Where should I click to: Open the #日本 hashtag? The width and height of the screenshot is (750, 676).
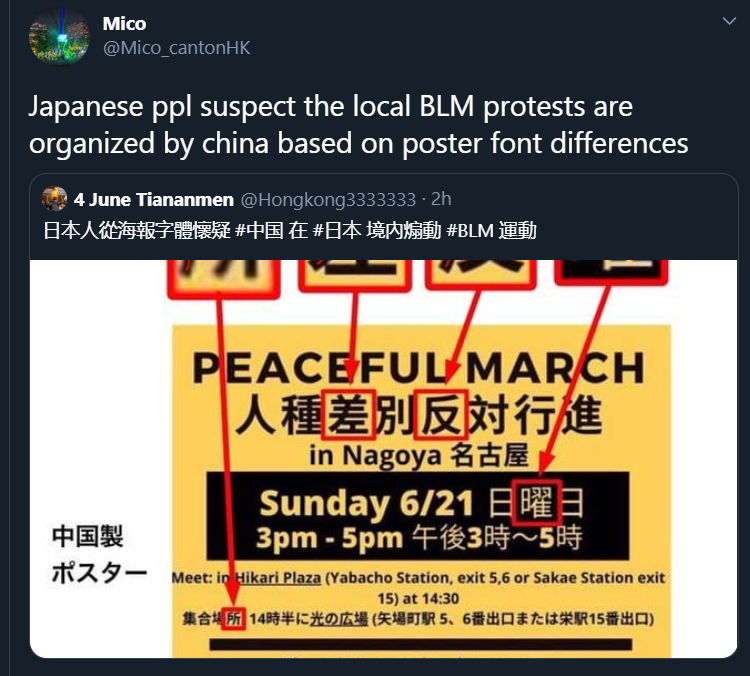[336, 231]
